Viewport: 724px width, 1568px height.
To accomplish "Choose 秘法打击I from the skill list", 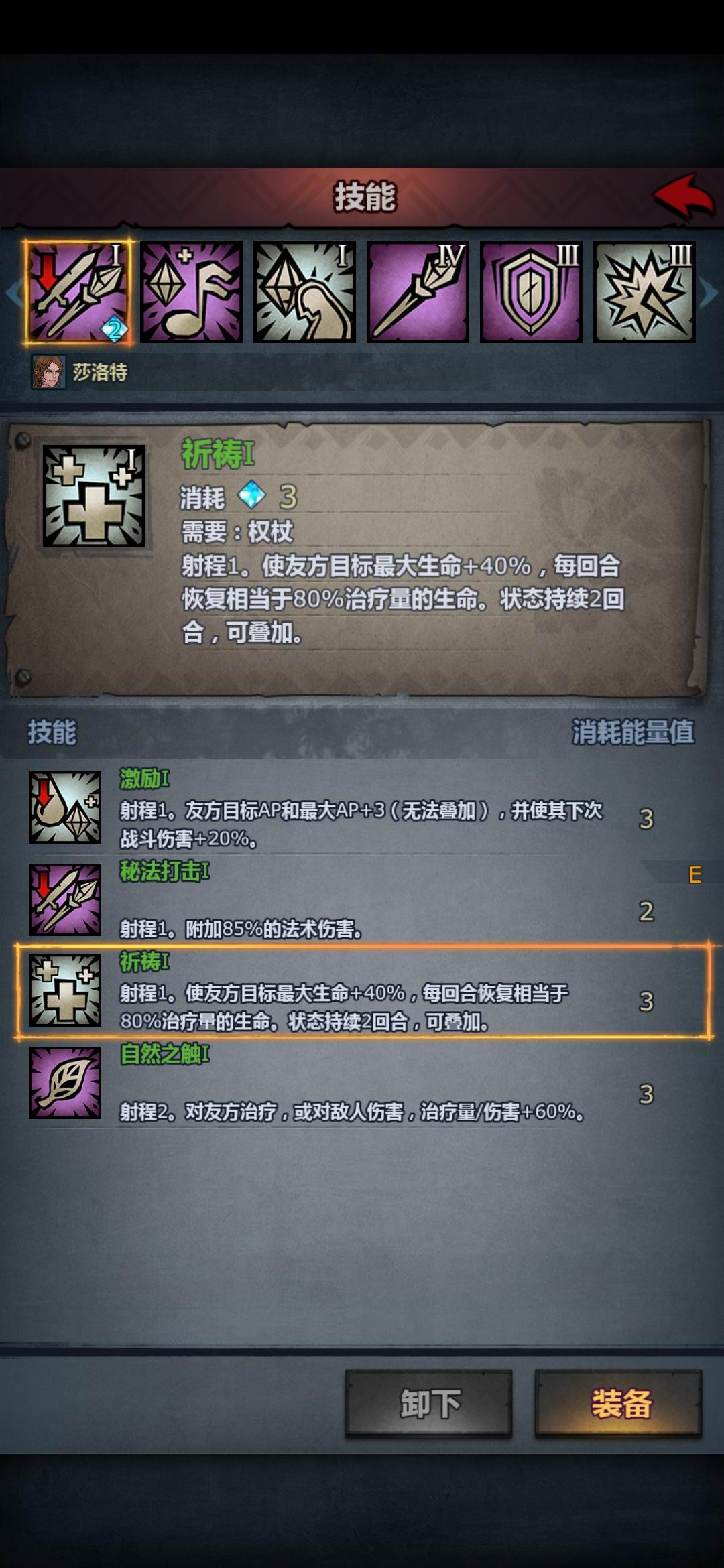I will [x=362, y=899].
